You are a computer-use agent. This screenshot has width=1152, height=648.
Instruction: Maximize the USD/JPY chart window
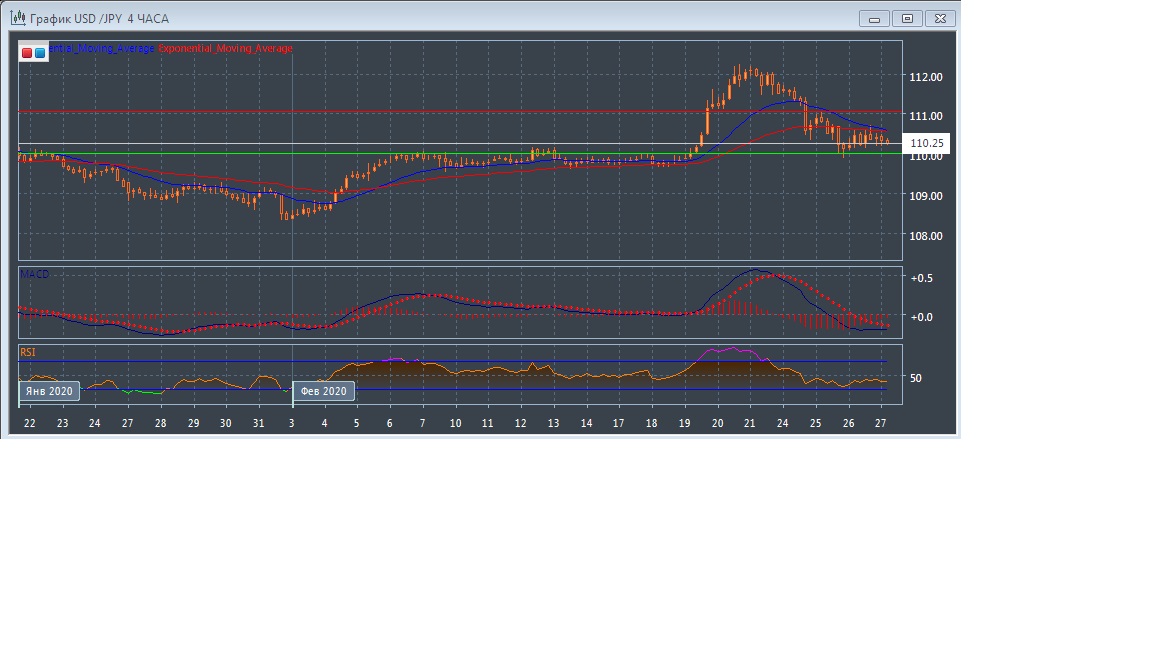907,18
